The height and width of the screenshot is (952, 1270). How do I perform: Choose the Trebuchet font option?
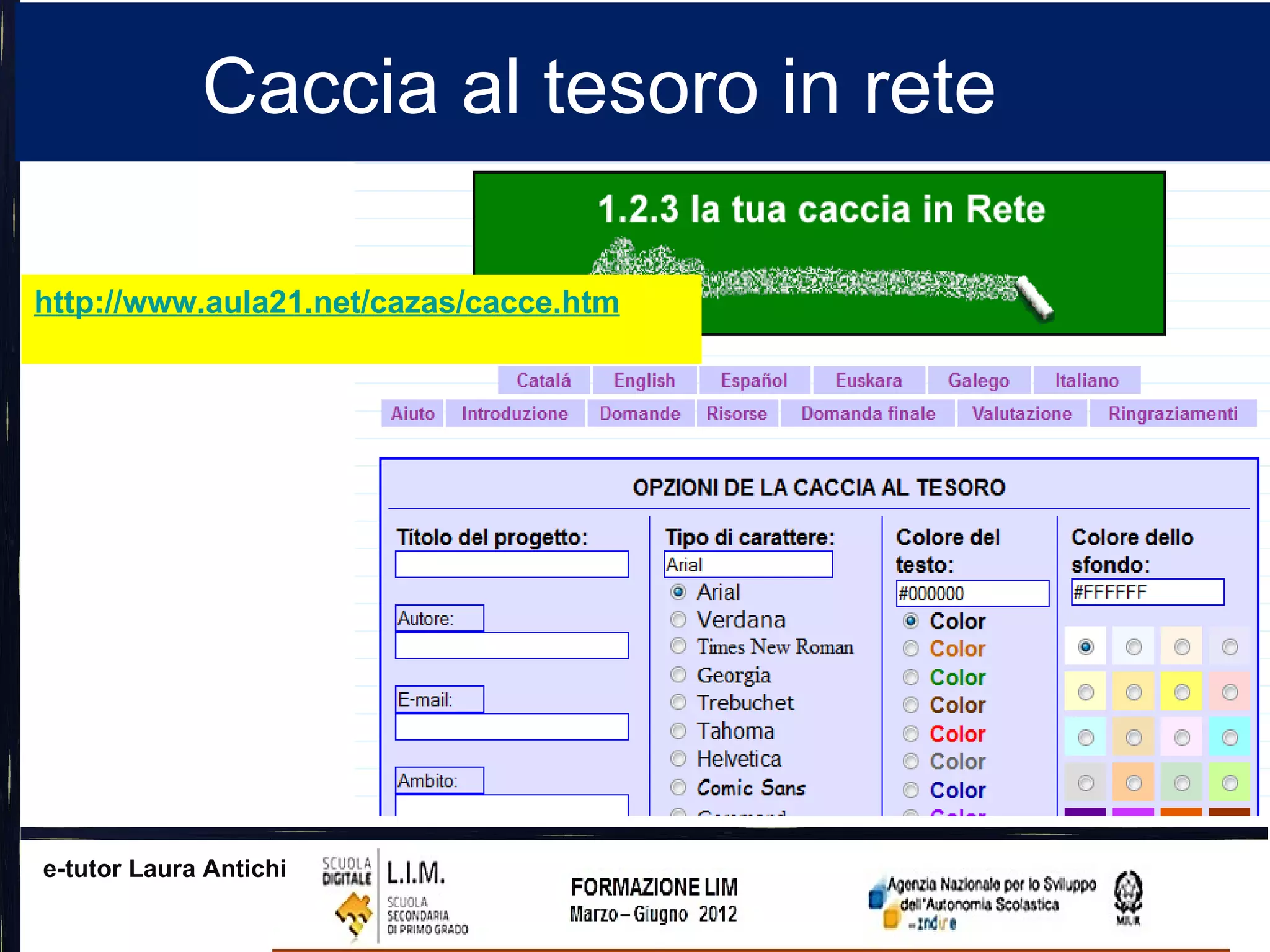[678, 702]
